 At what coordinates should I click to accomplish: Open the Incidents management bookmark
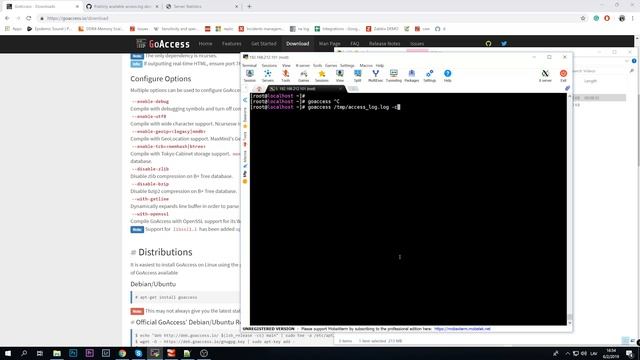[x=261, y=29]
